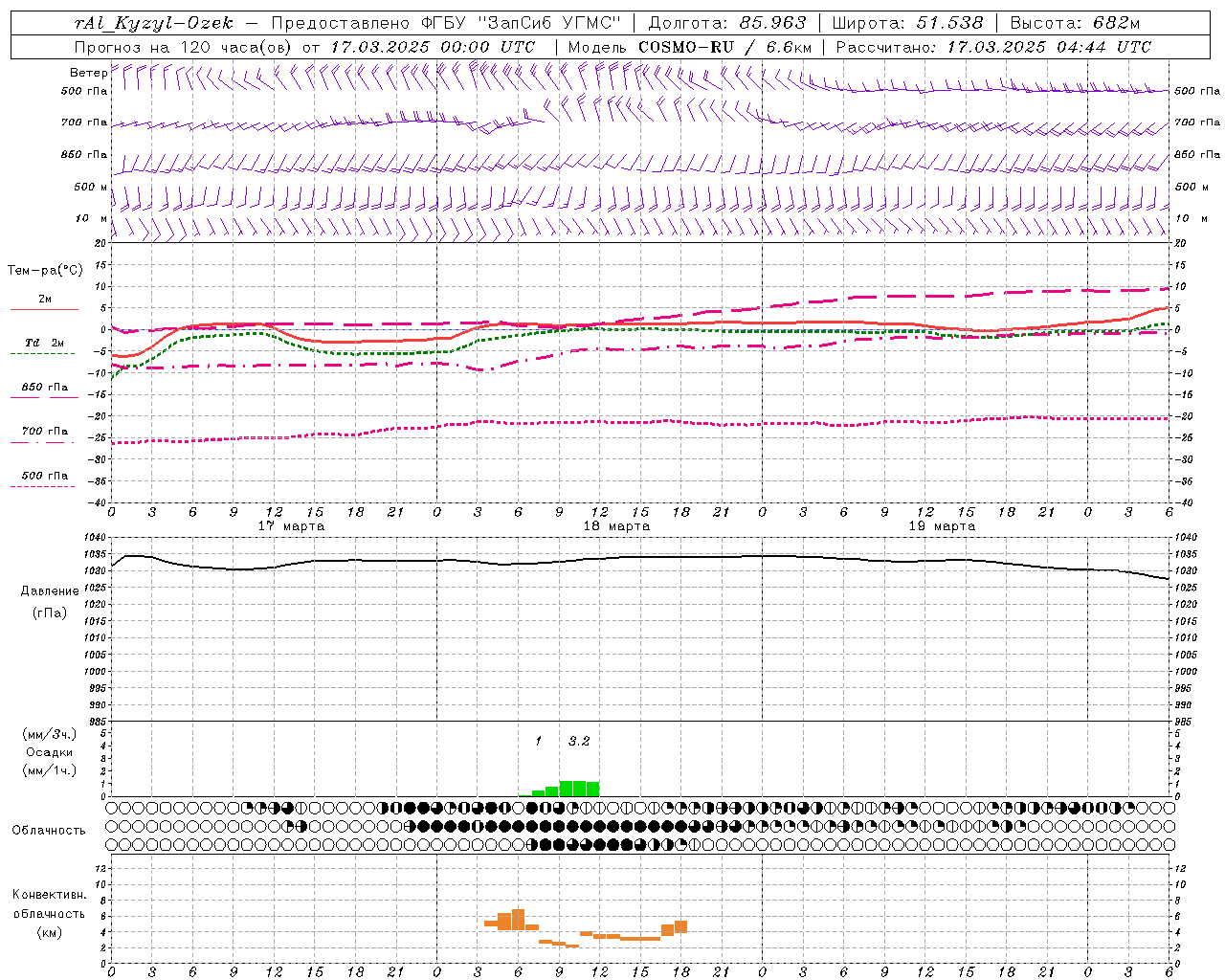The image size is (1225, 980).
Task: Click the 3.2 precipitation amount value
Action: pyautogui.click(x=579, y=741)
